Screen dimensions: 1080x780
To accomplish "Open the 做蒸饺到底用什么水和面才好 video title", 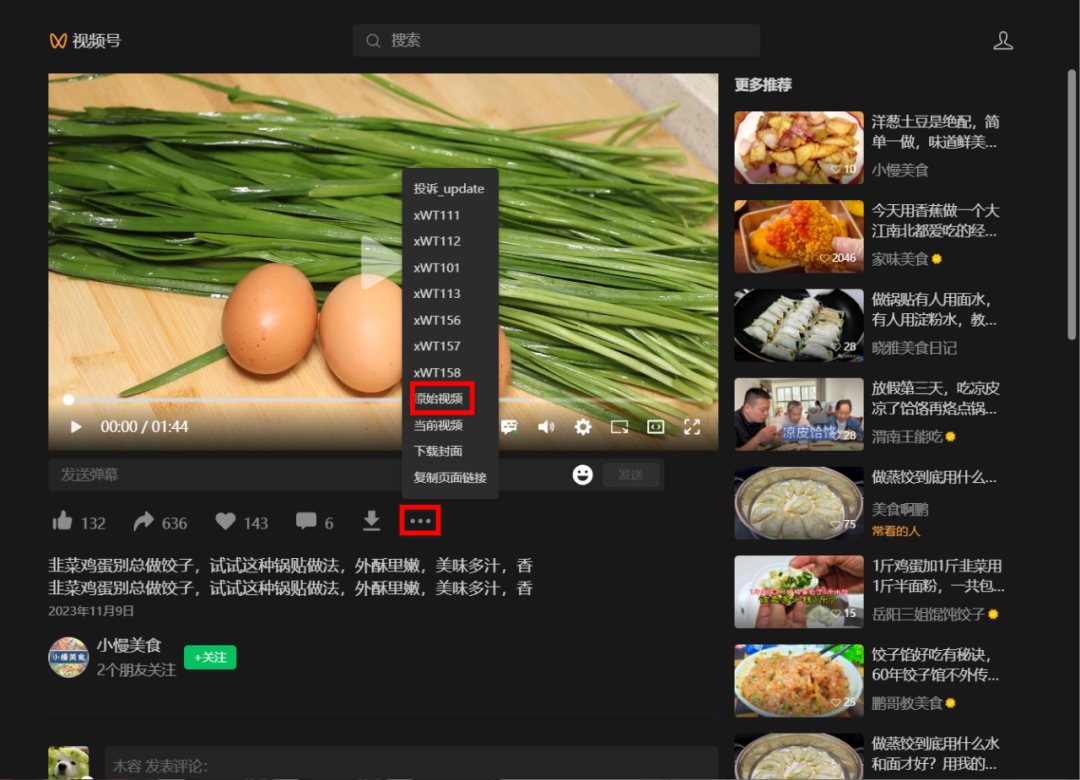I will (x=935, y=754).
